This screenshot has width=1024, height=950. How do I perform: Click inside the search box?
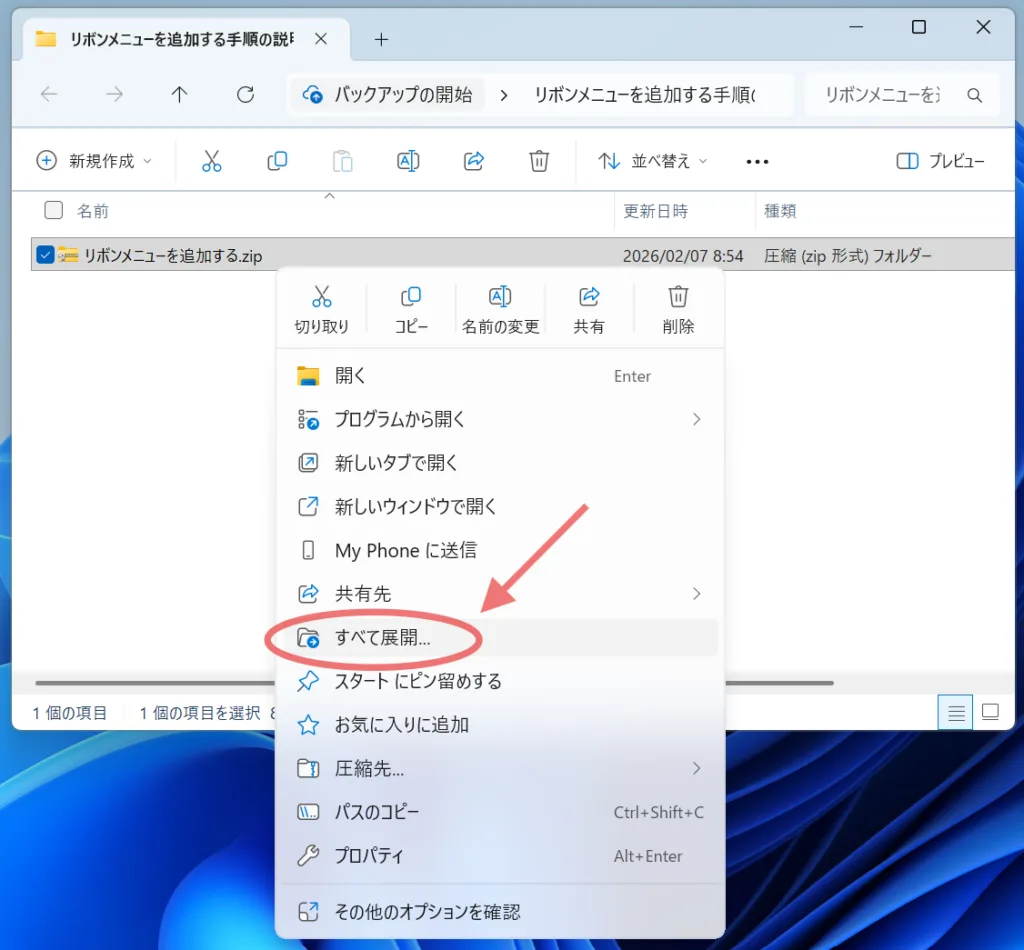[x=895, y=94]
